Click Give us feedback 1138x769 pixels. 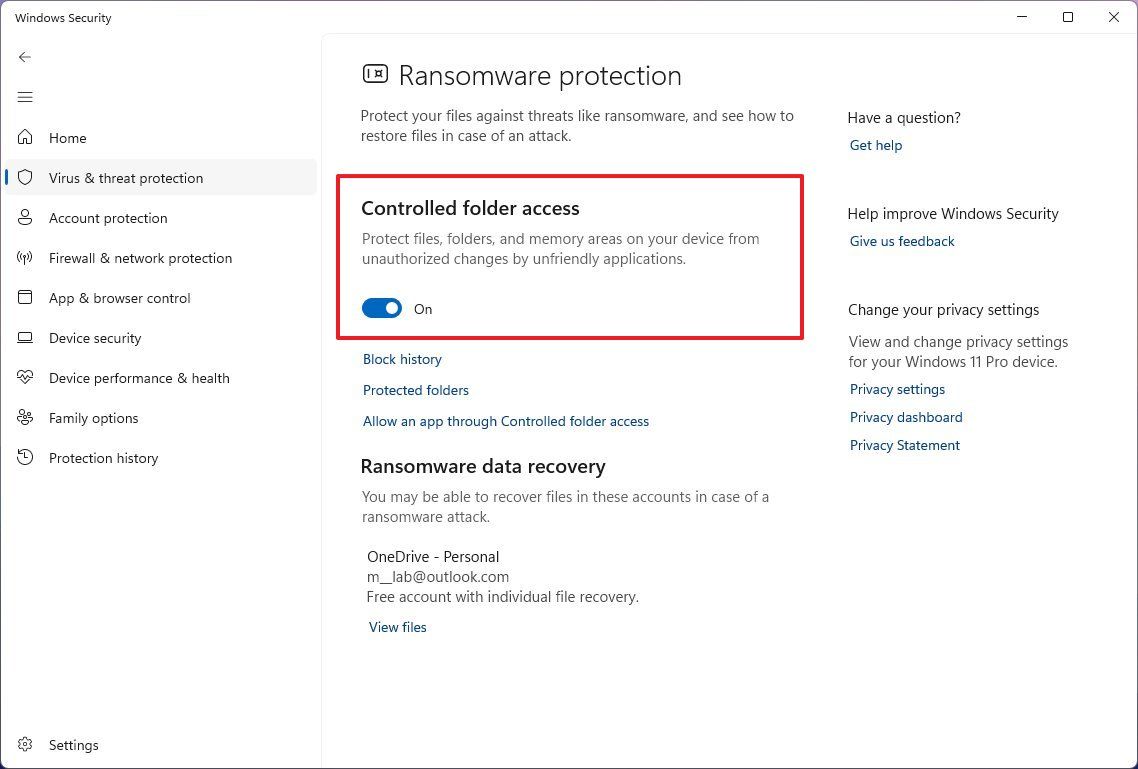coord(901,241)
